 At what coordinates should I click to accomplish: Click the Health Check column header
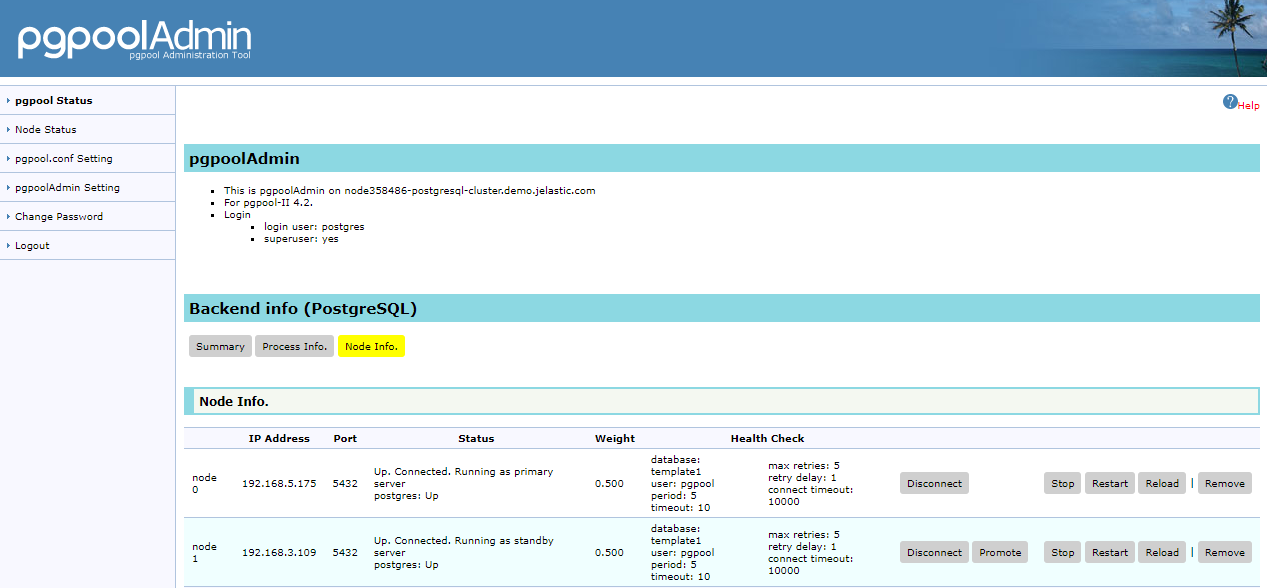coord(767,438)
